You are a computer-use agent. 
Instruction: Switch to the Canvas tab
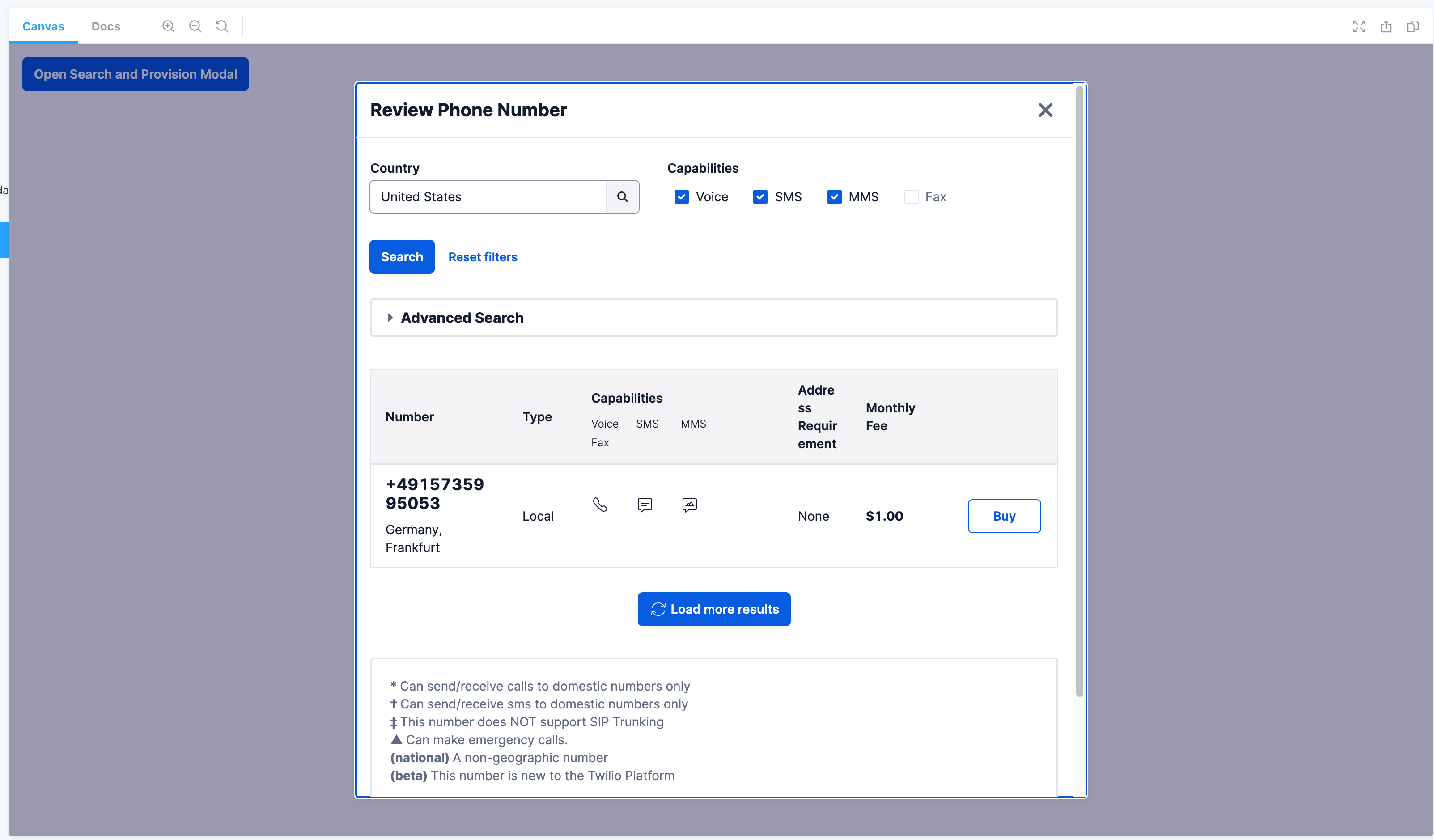(x=43, y=26)
